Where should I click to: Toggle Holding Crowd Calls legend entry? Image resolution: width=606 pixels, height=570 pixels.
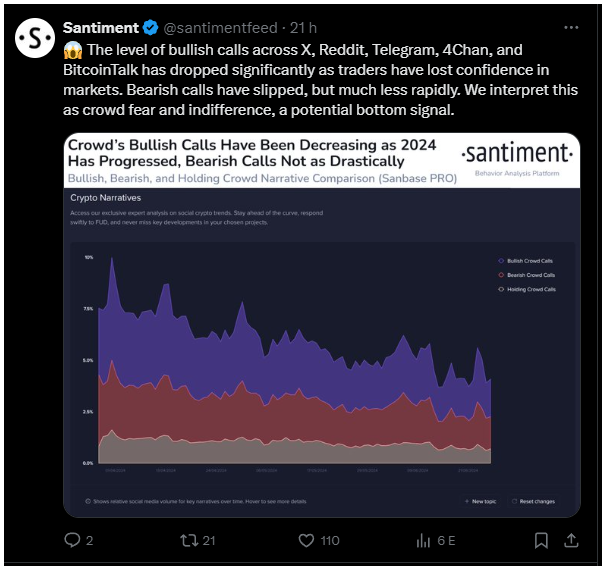(x=527, y=289)
